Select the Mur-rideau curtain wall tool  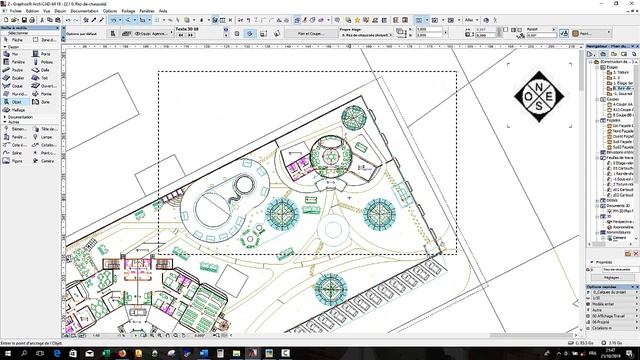click(14, 94)
